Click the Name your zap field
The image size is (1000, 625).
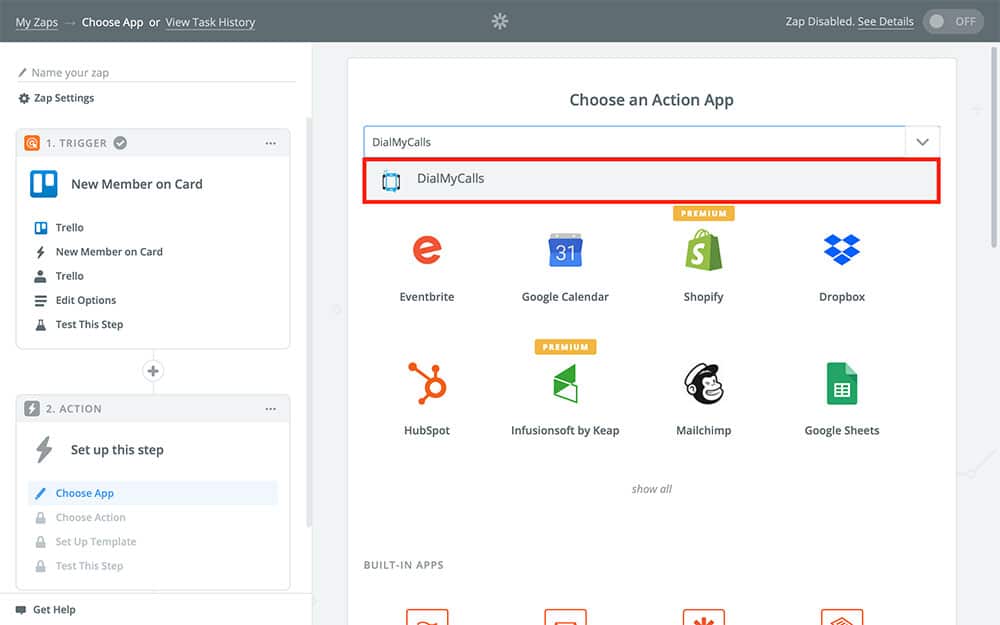coord(160,73)
